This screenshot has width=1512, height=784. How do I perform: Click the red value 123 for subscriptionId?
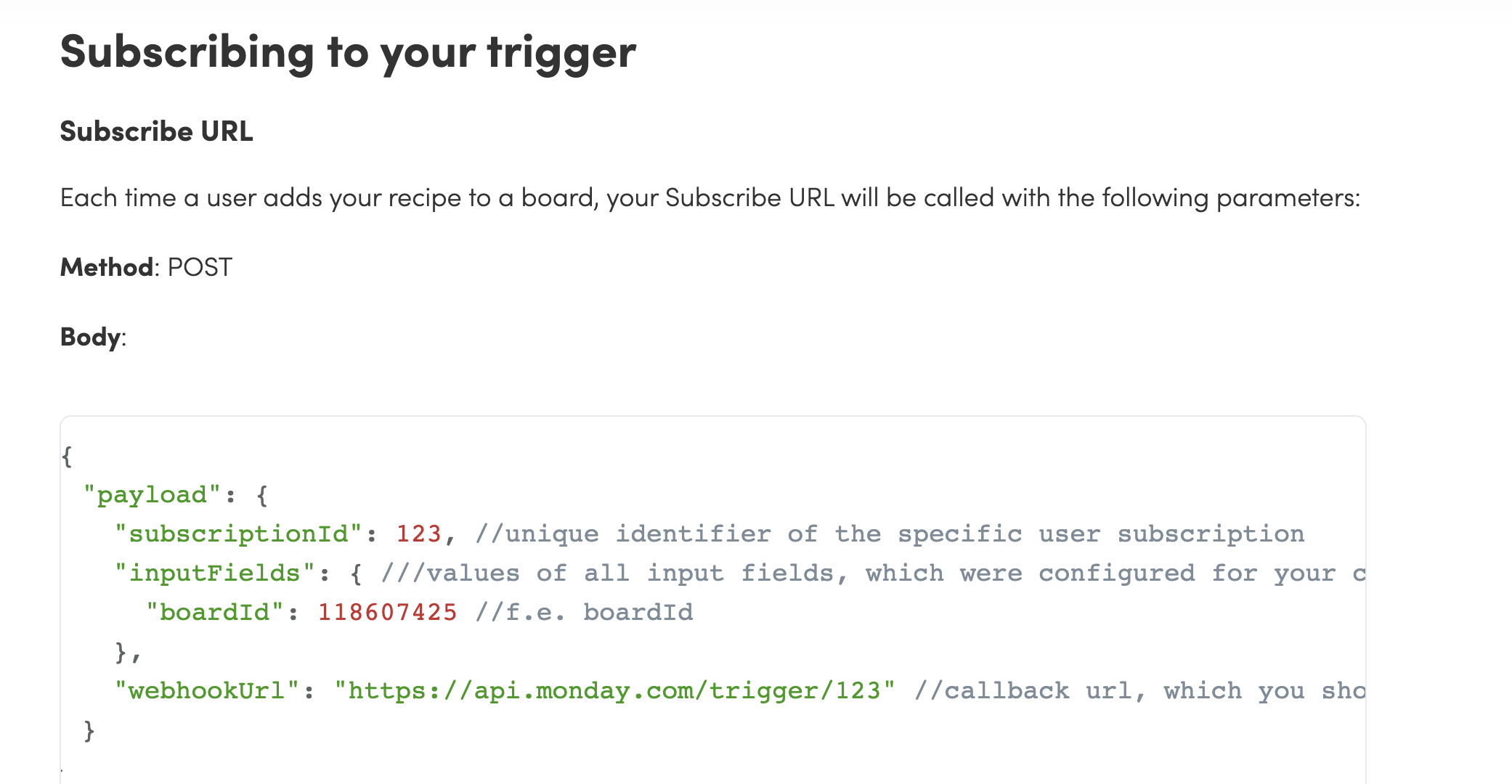click(419, 534)
